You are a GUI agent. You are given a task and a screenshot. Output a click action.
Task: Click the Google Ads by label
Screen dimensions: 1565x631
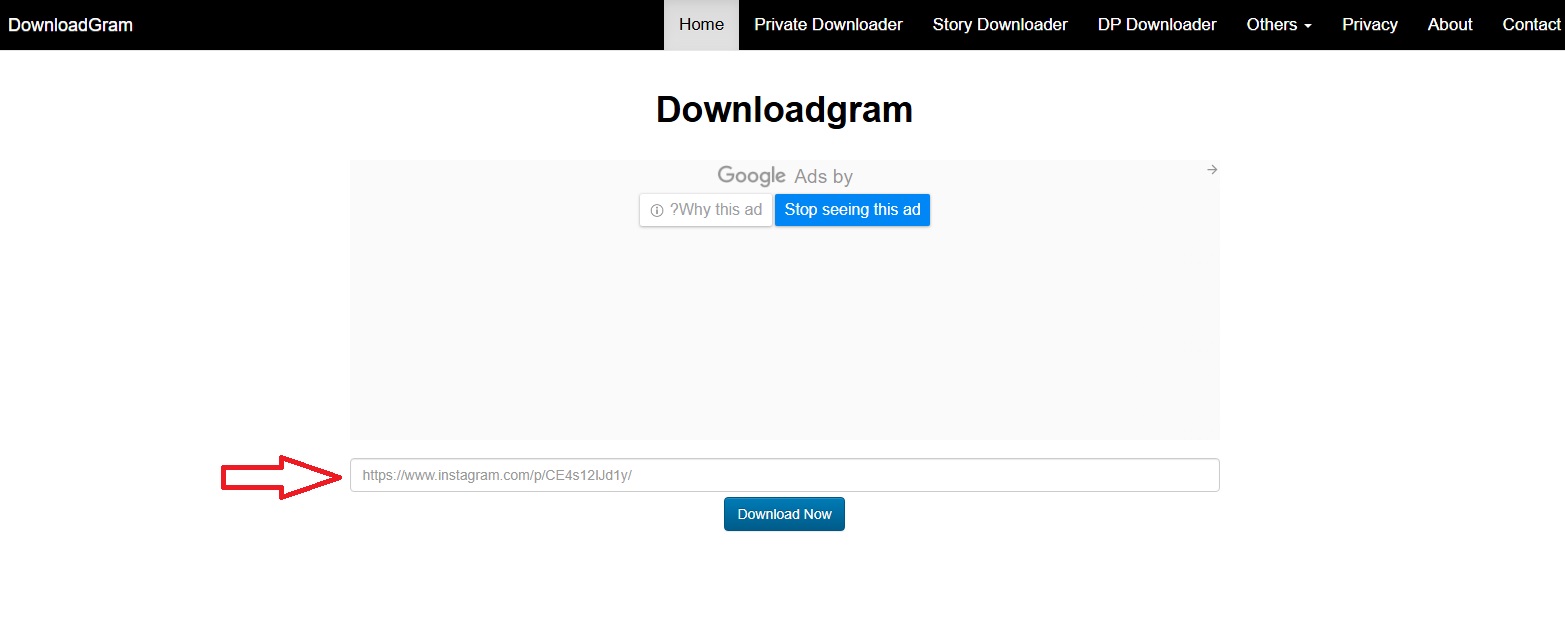[785, 176]
